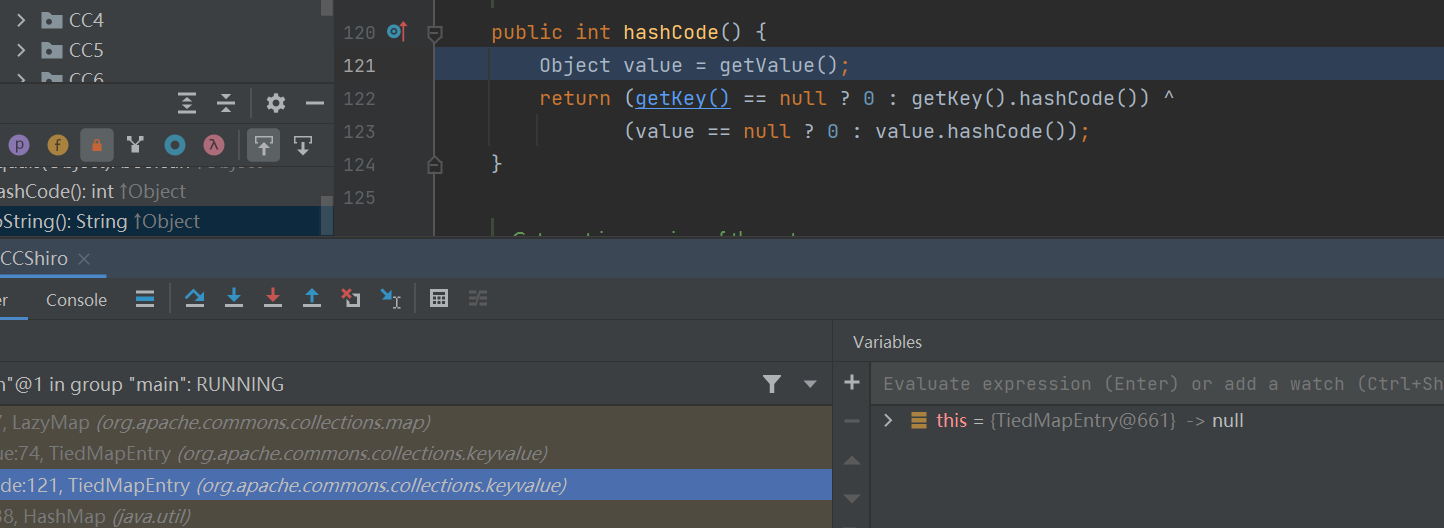The height and width of the screenshot is (528, 1444).
Task: Switch to the Console tab
Action: coord(76,300)
